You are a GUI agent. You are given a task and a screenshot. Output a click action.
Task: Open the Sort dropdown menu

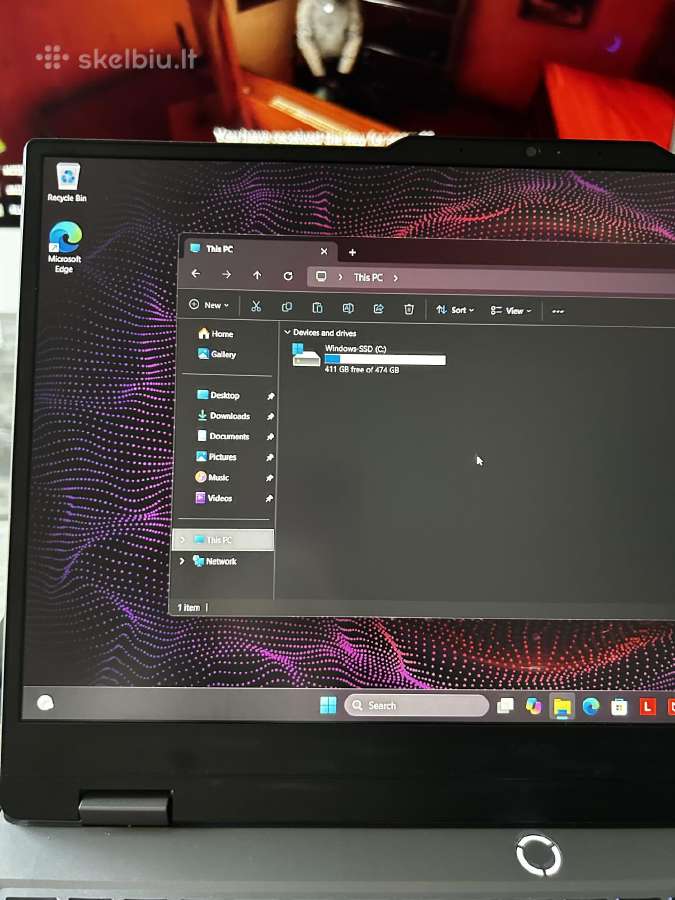(x=455, y=310)
